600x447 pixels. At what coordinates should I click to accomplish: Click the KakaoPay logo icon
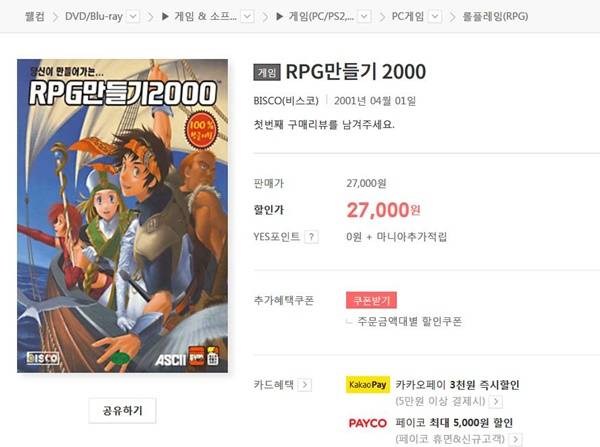(x=368, y=385)
